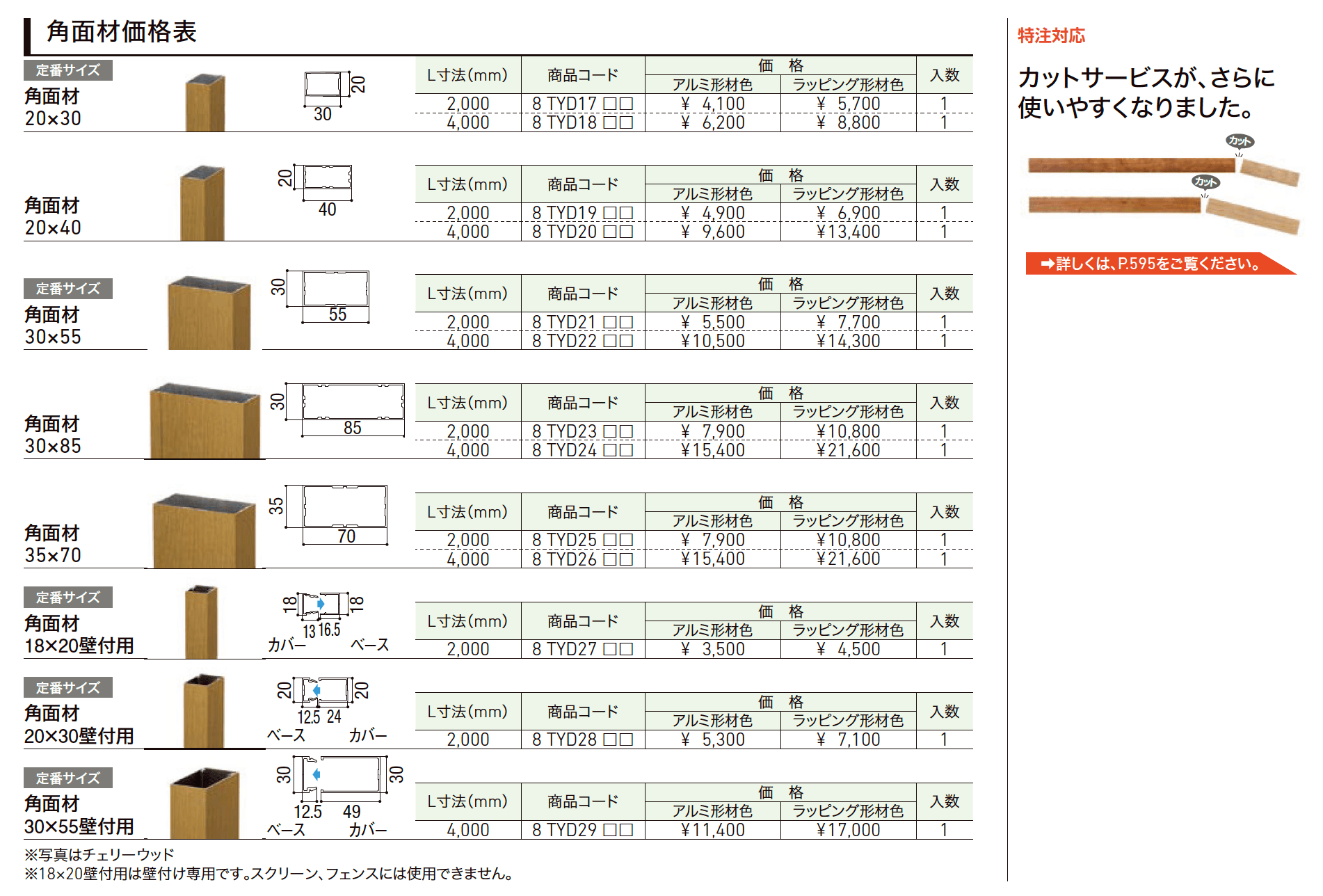Select product code 8 TYD18

click(582, 122)
